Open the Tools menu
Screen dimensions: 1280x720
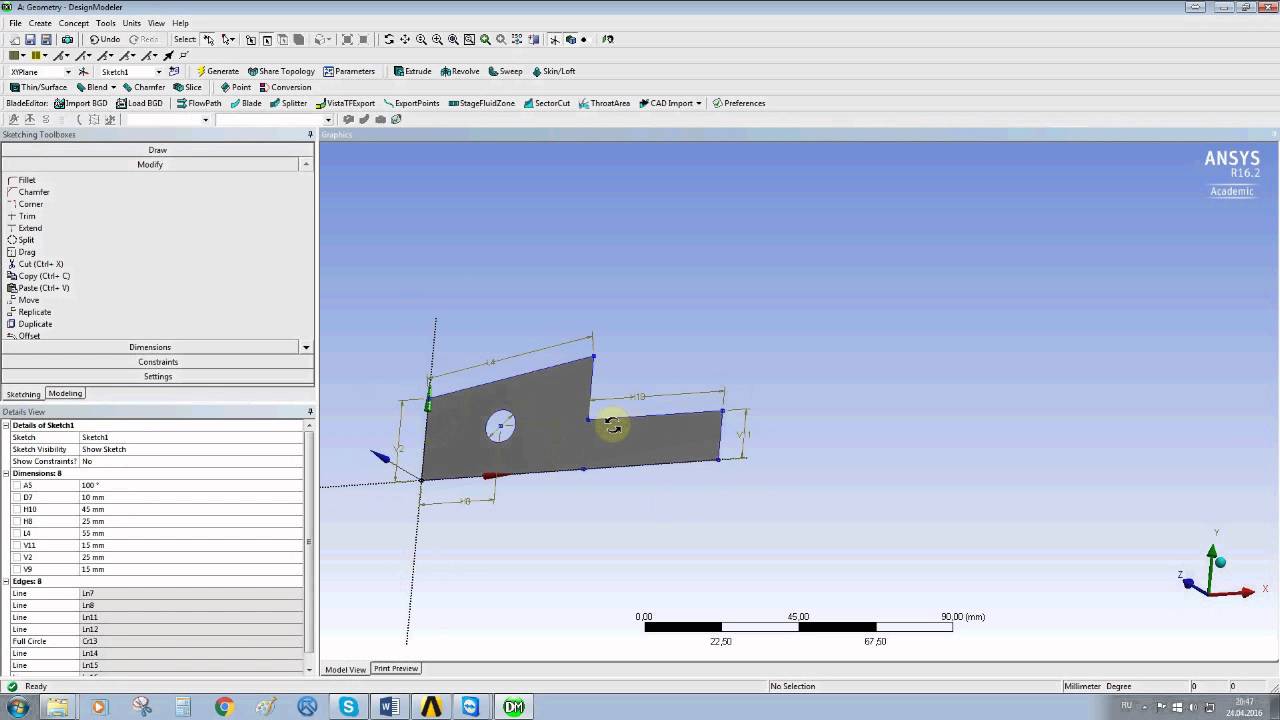(106, 23)
